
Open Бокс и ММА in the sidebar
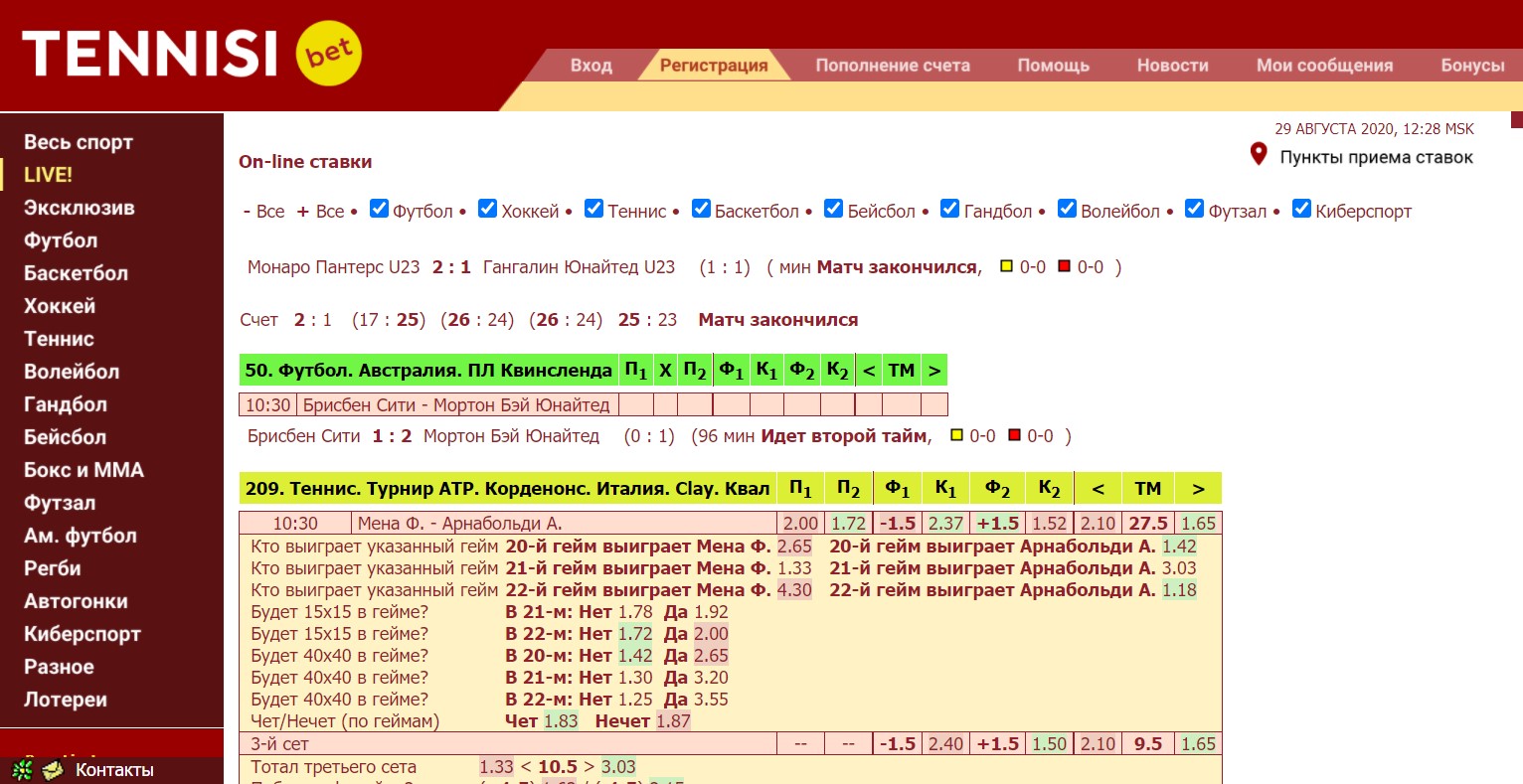[84, 470]
